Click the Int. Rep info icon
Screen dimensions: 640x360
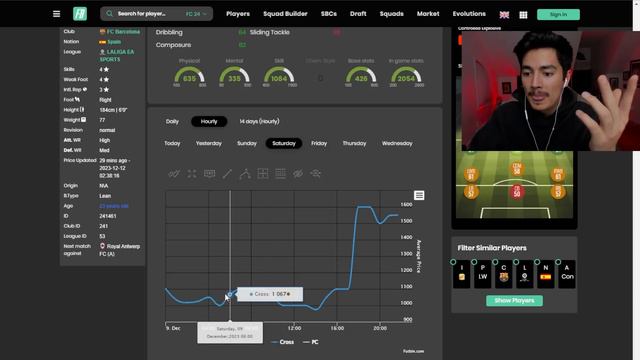pyautogui.click(x=85, y=89)
